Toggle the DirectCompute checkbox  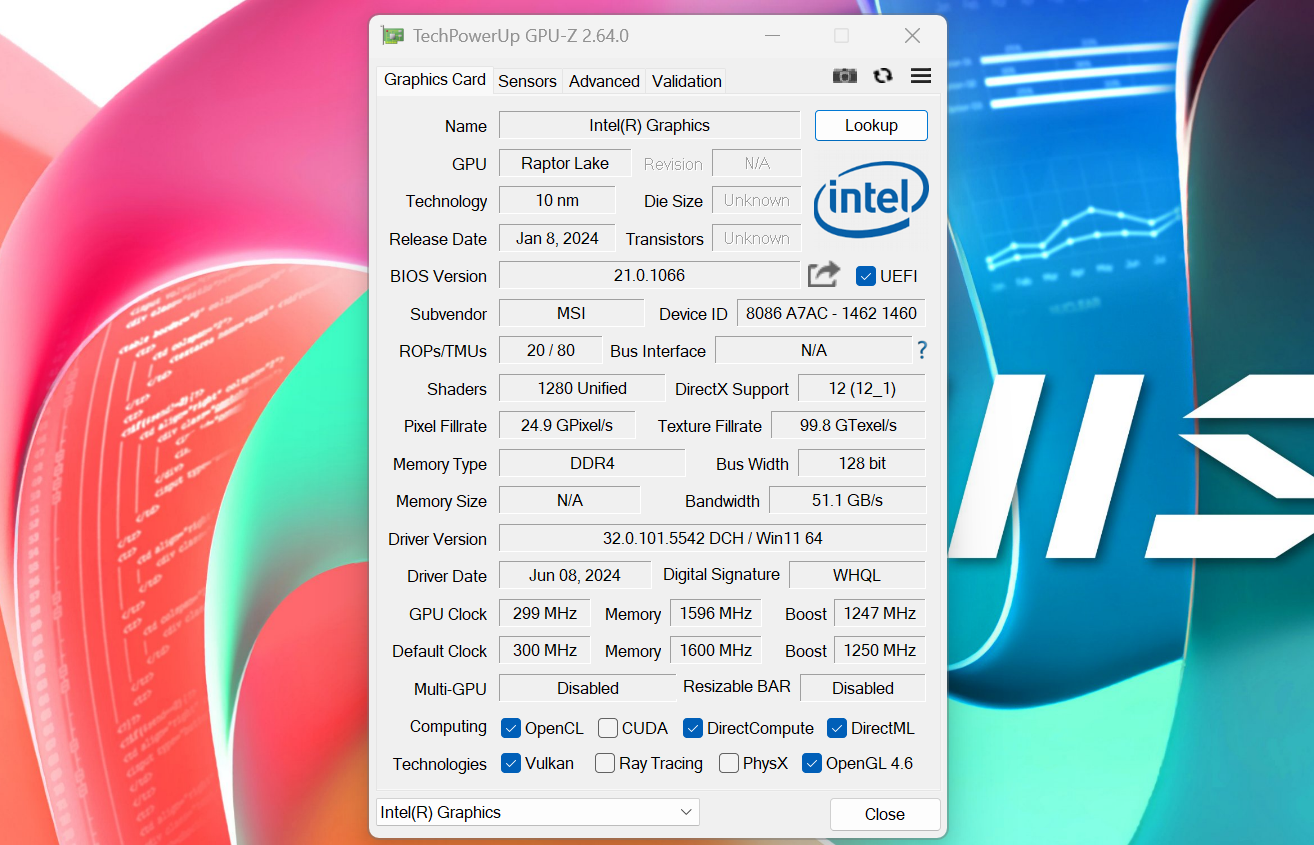(x=692, y=728)
